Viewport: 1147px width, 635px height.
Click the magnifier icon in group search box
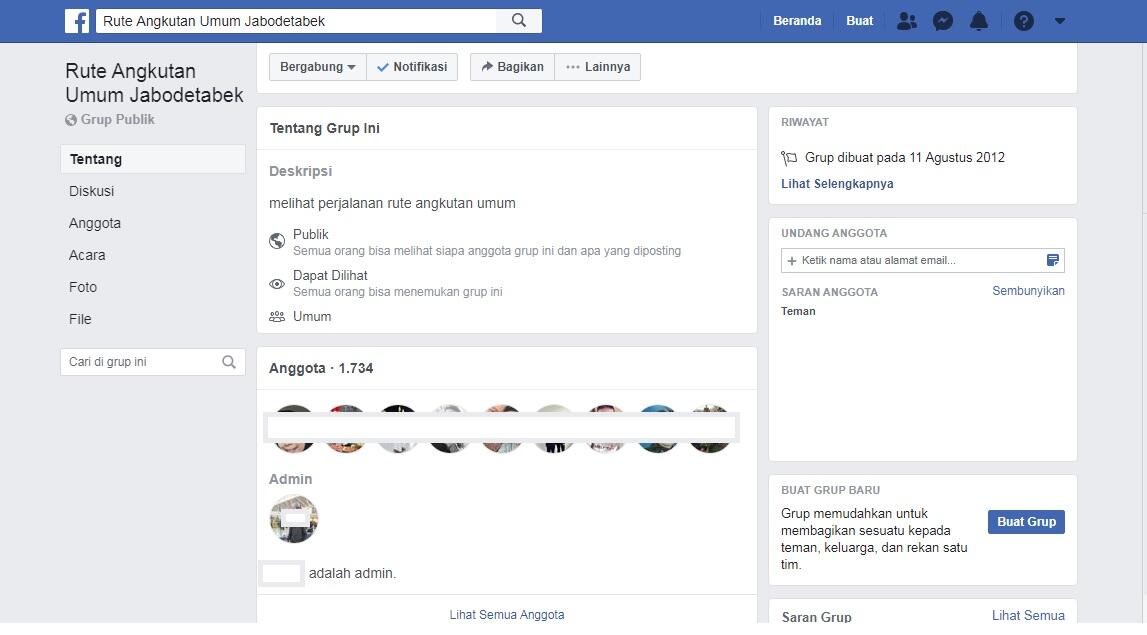tap(229, 361)
